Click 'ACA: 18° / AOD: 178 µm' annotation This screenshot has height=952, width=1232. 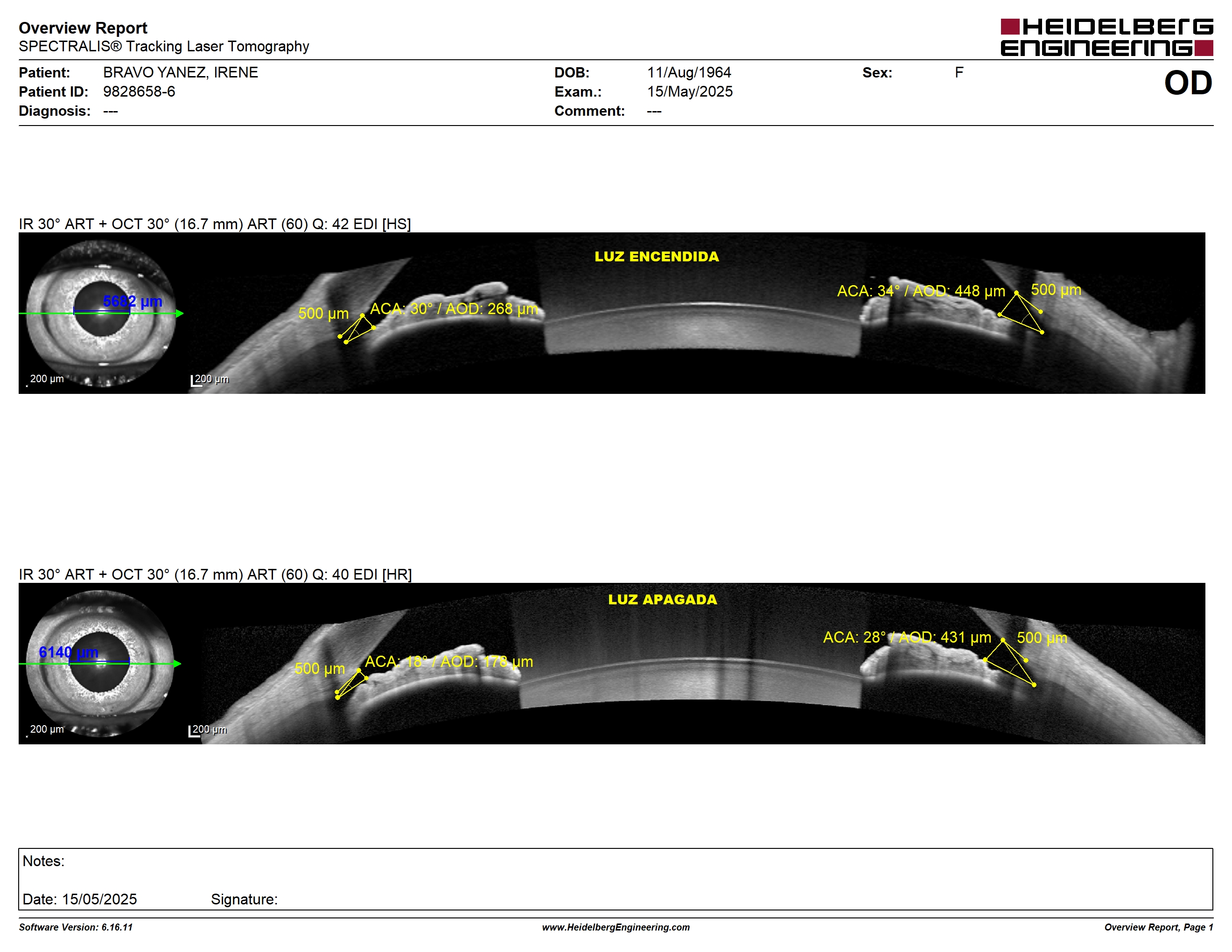click(449, 662)
